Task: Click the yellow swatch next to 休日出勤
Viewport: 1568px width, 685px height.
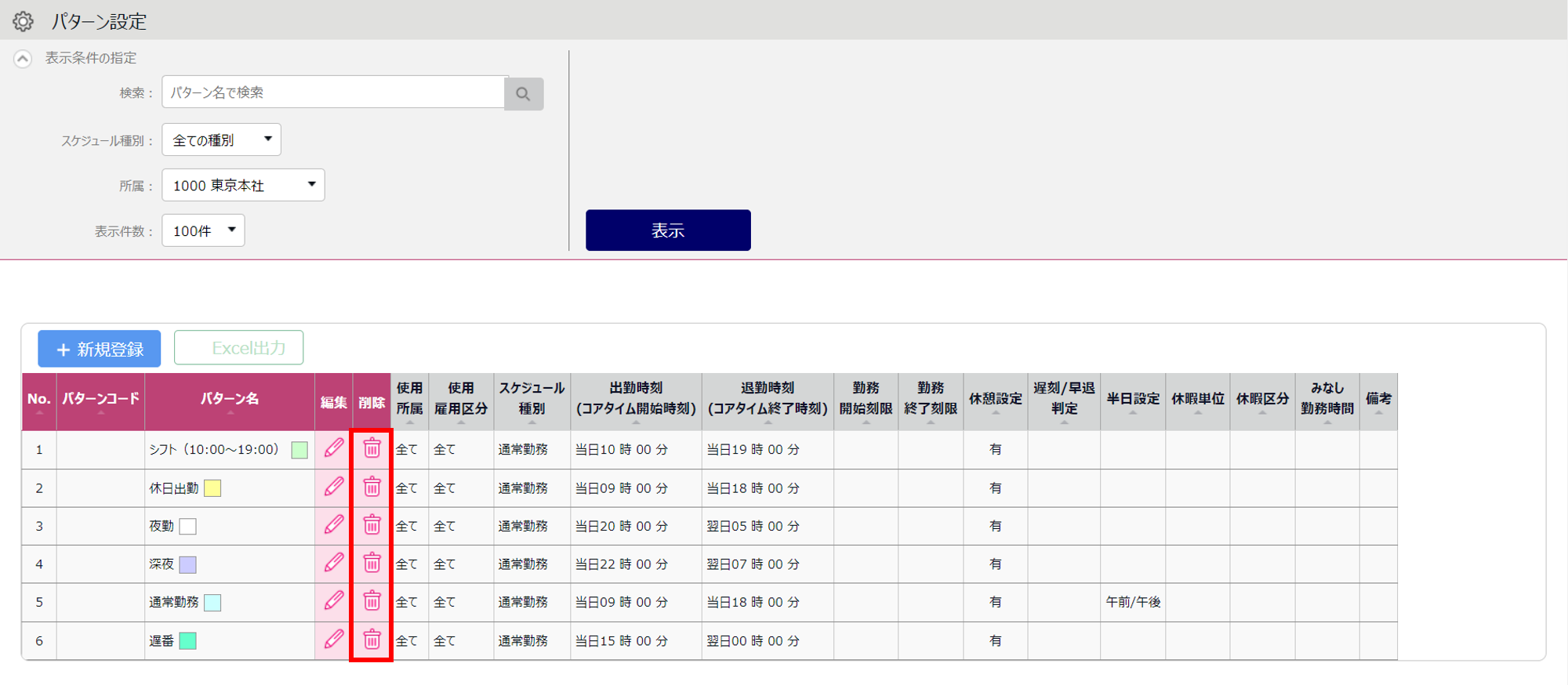Action: click(x=212, y=488)
